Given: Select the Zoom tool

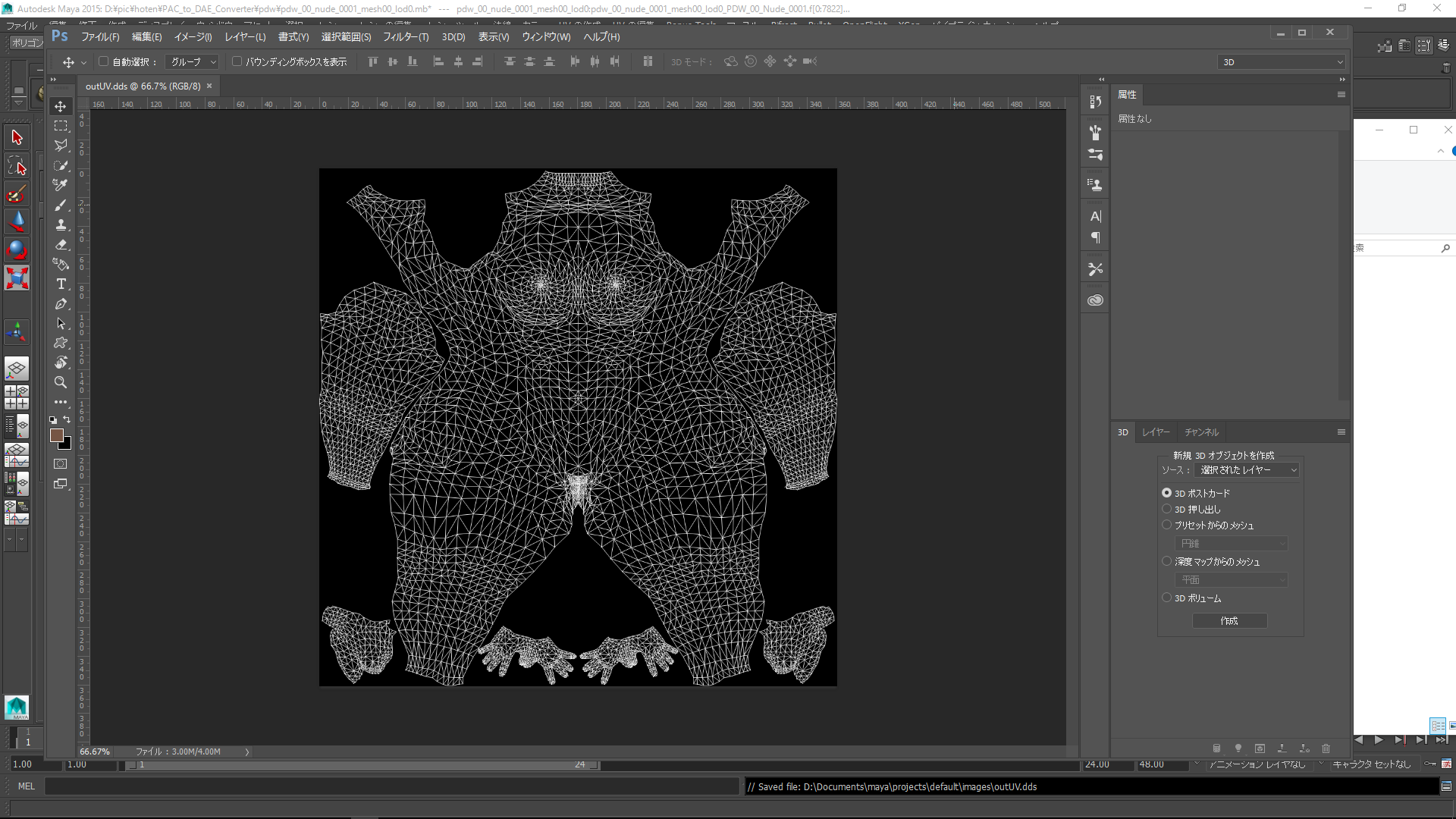Looking at the screenshot, I should point(61,382).
